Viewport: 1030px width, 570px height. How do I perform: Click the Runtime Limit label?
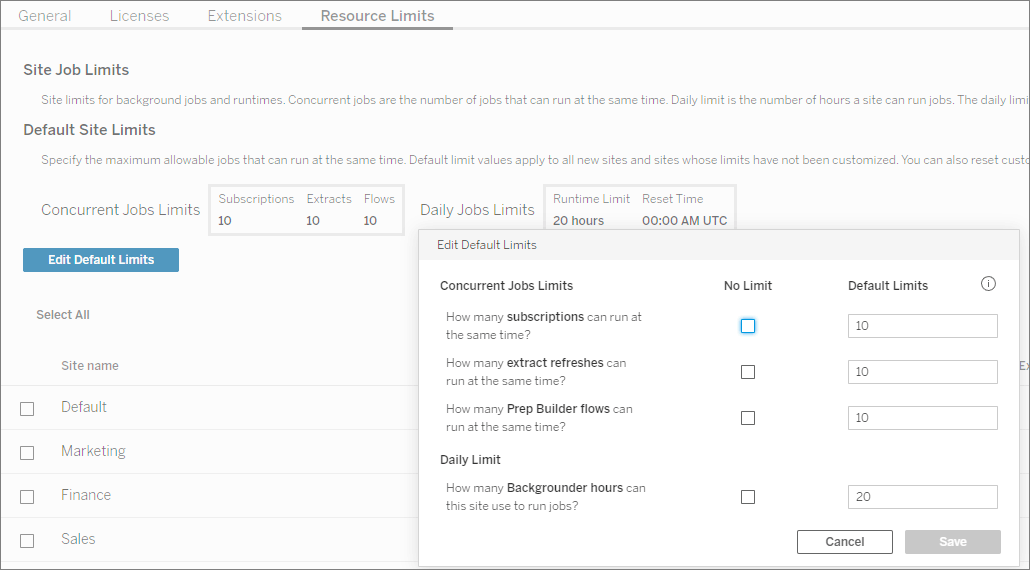(591, 199)
